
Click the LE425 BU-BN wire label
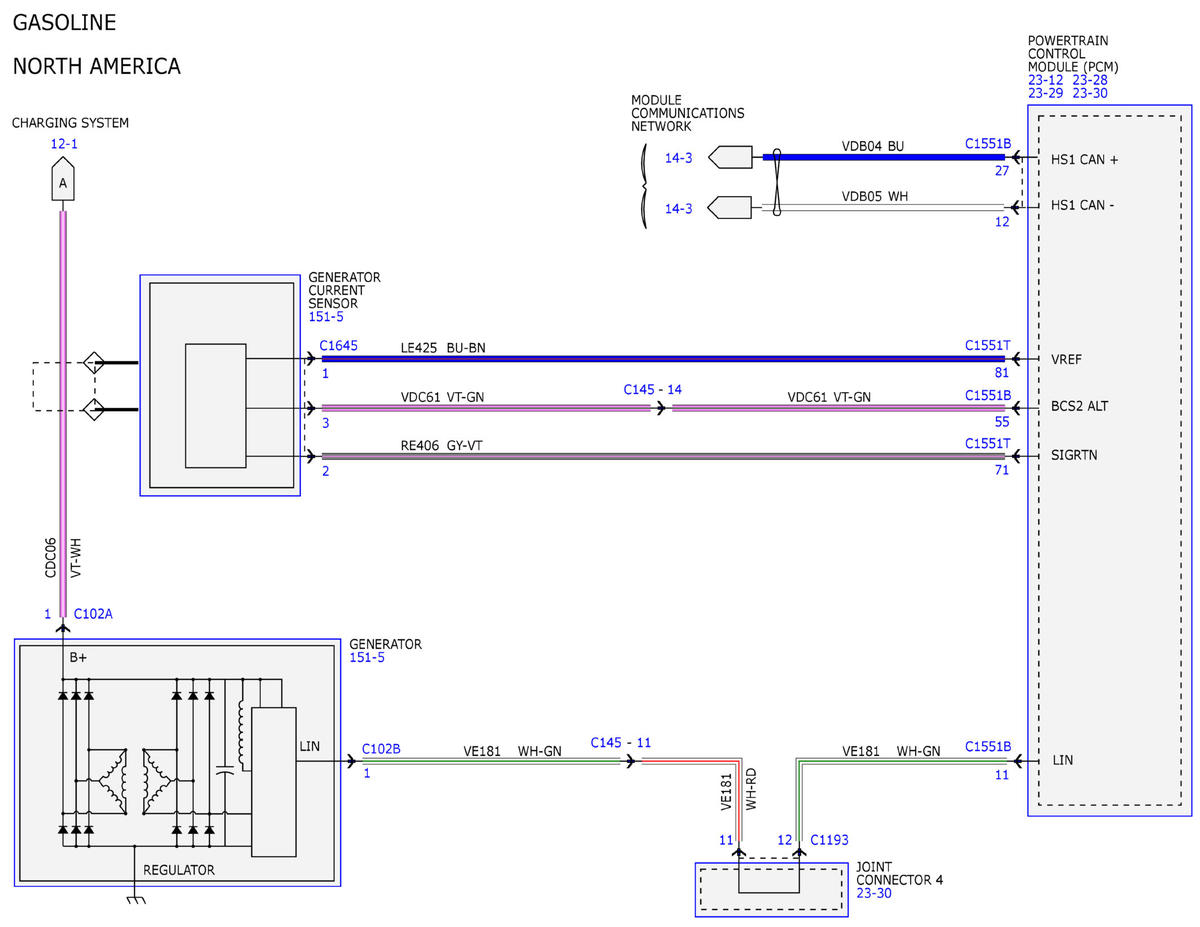[x=443, y=346]
